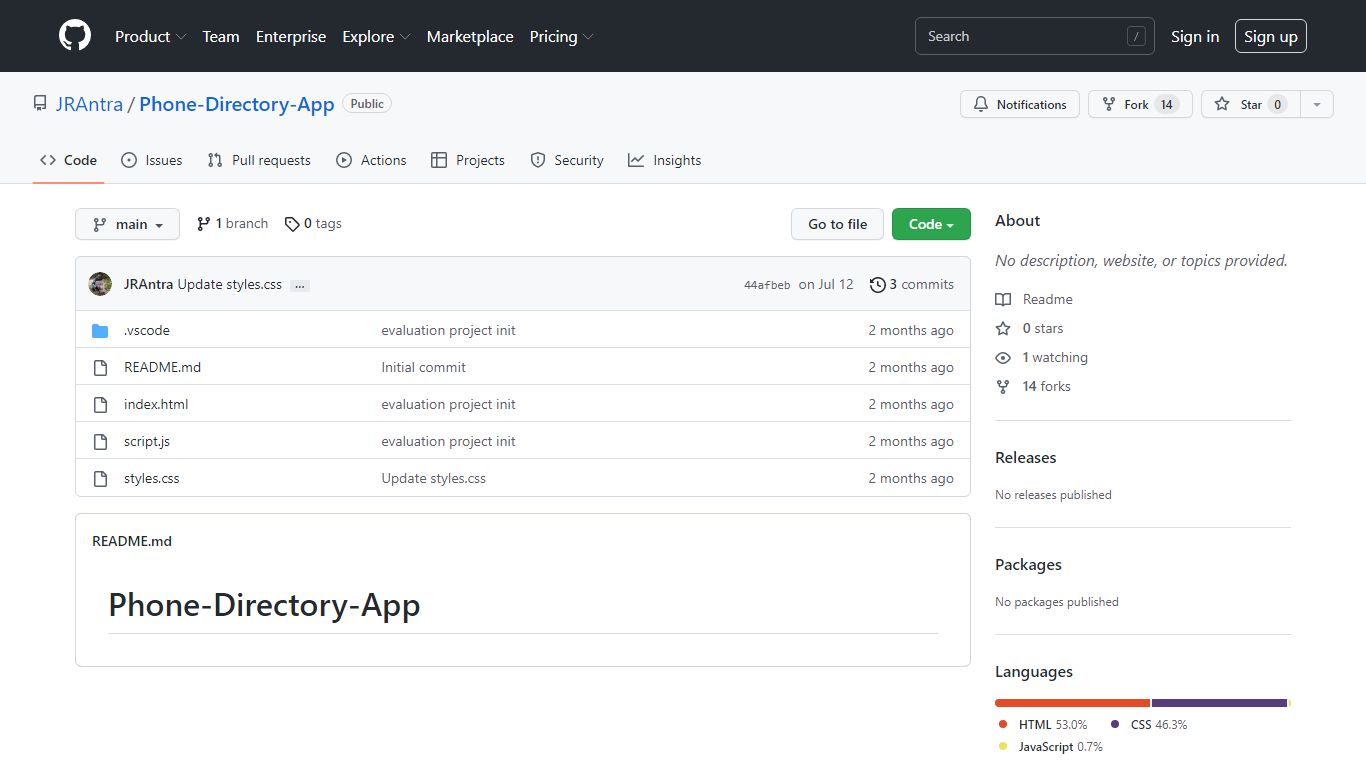Viewport: 1366px width, 768px height.
Task: Click the Readme link in About
Action: pos(1034,299)
